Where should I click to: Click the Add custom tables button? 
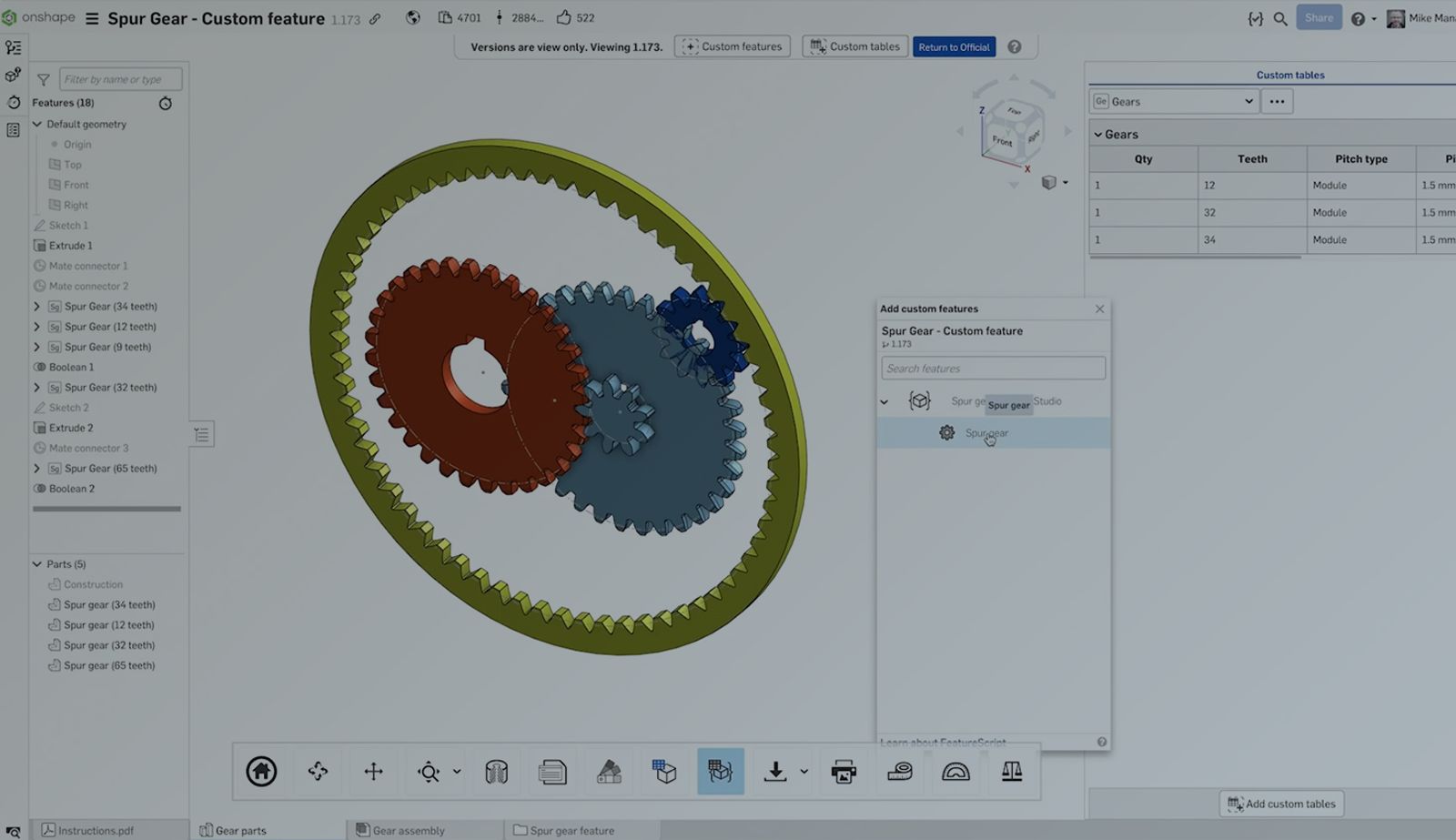click(1281, 804)
